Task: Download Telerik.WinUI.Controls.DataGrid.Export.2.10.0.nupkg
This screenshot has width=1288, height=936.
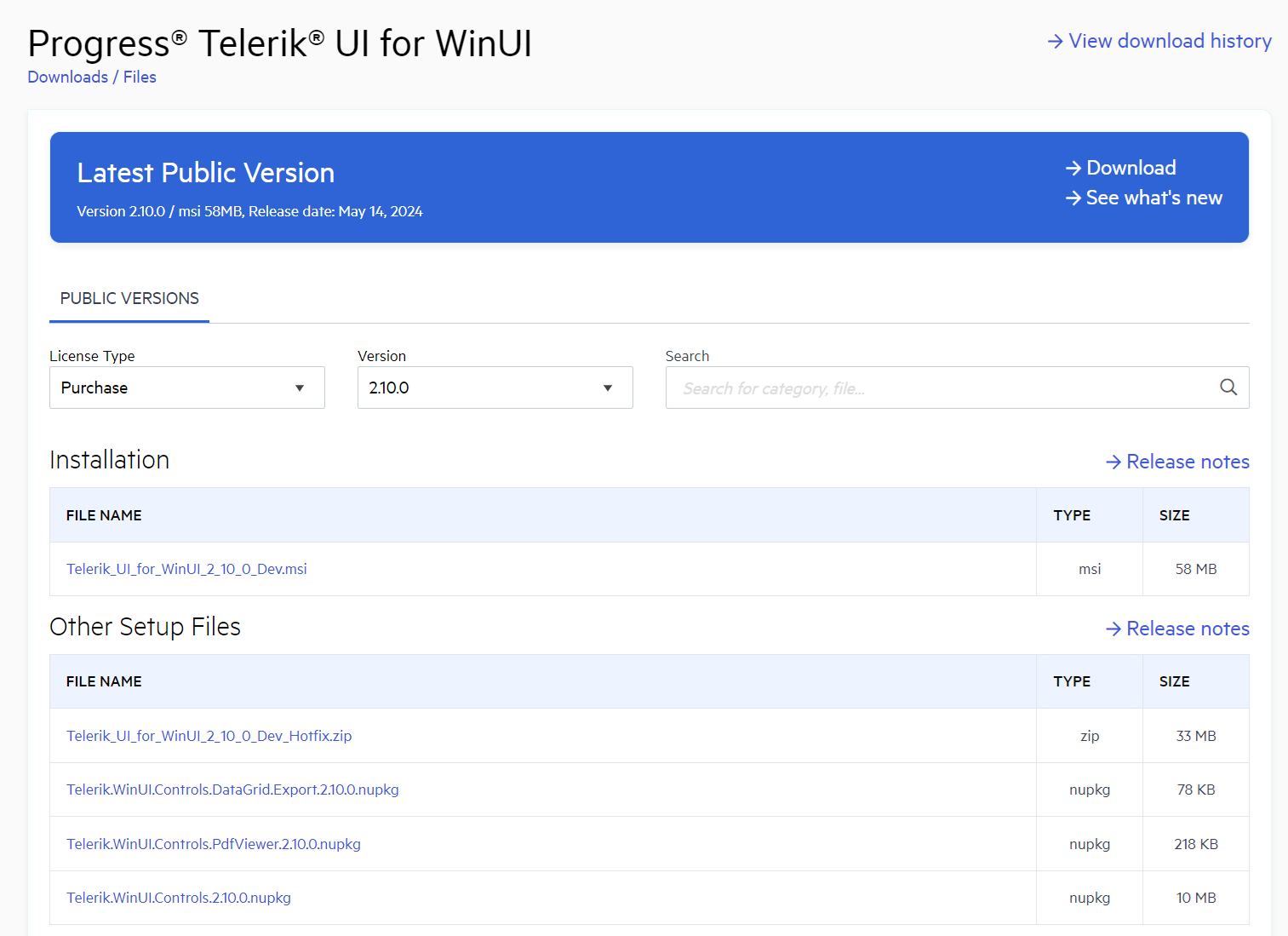Action: click(x=232, y=790)
